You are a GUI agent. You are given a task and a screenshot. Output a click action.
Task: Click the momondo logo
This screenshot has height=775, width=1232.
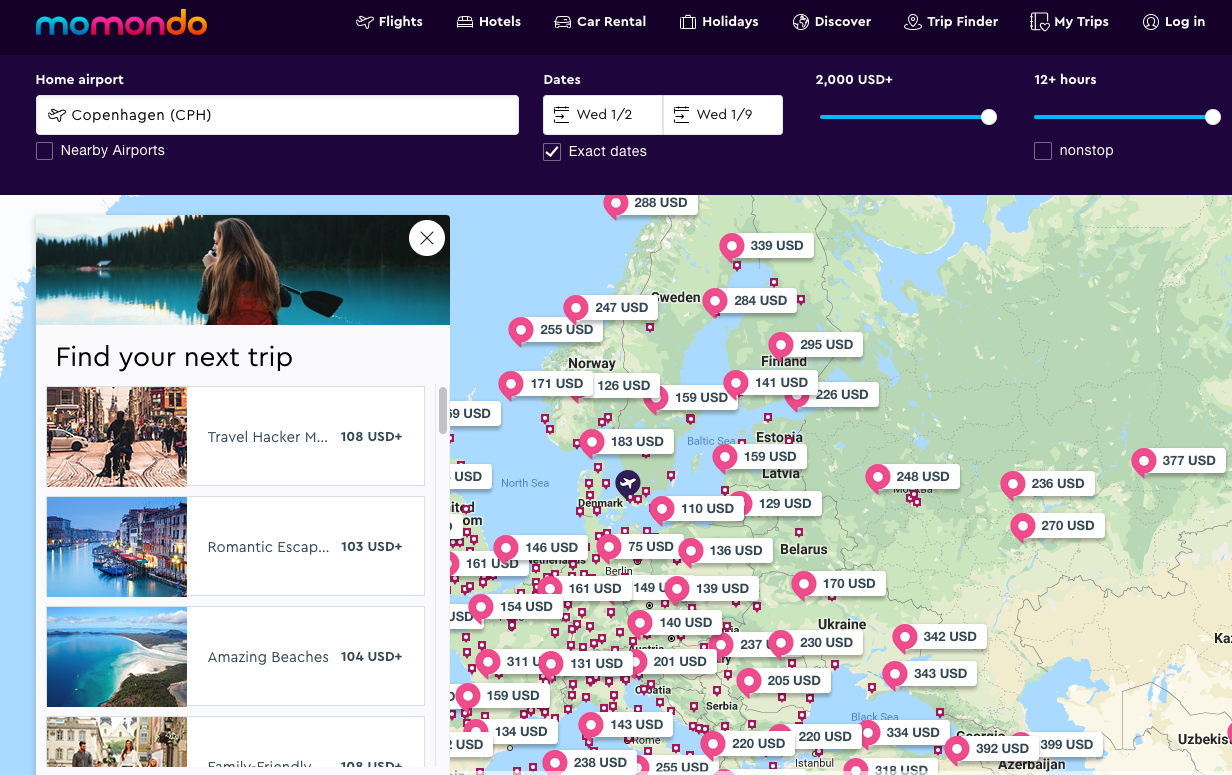tap(121, 23)
